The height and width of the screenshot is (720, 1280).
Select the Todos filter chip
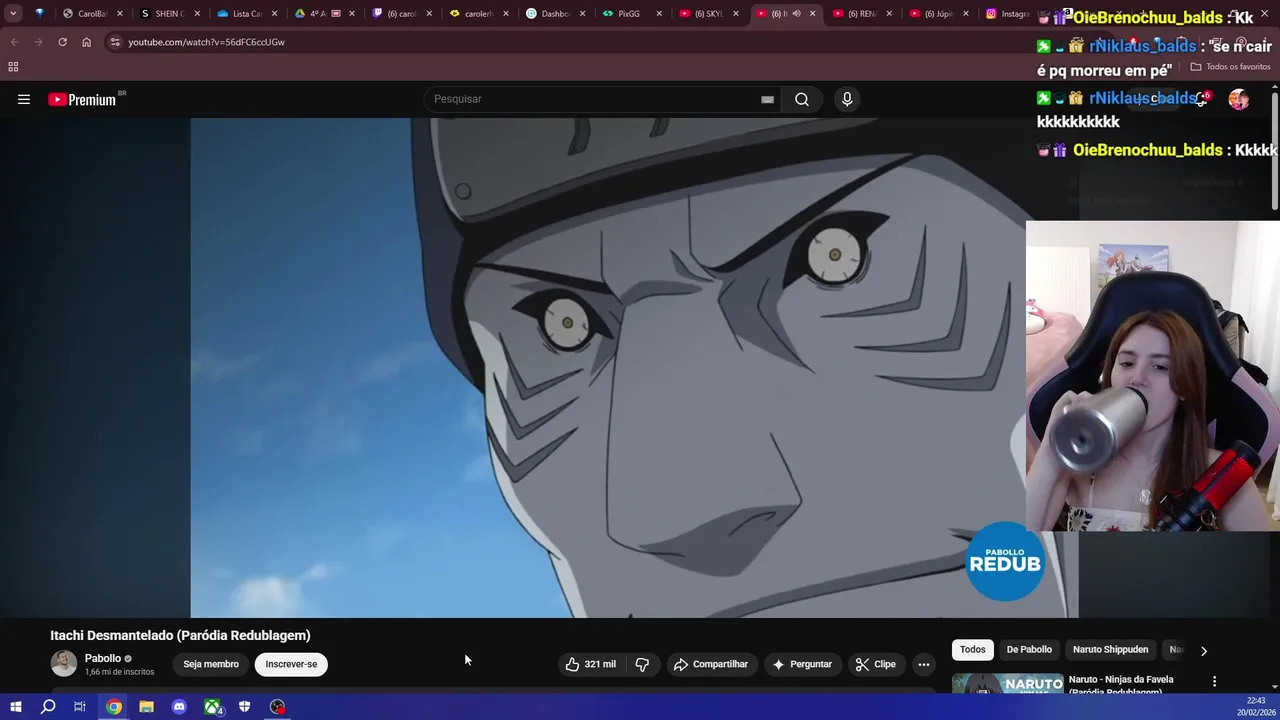973,650
